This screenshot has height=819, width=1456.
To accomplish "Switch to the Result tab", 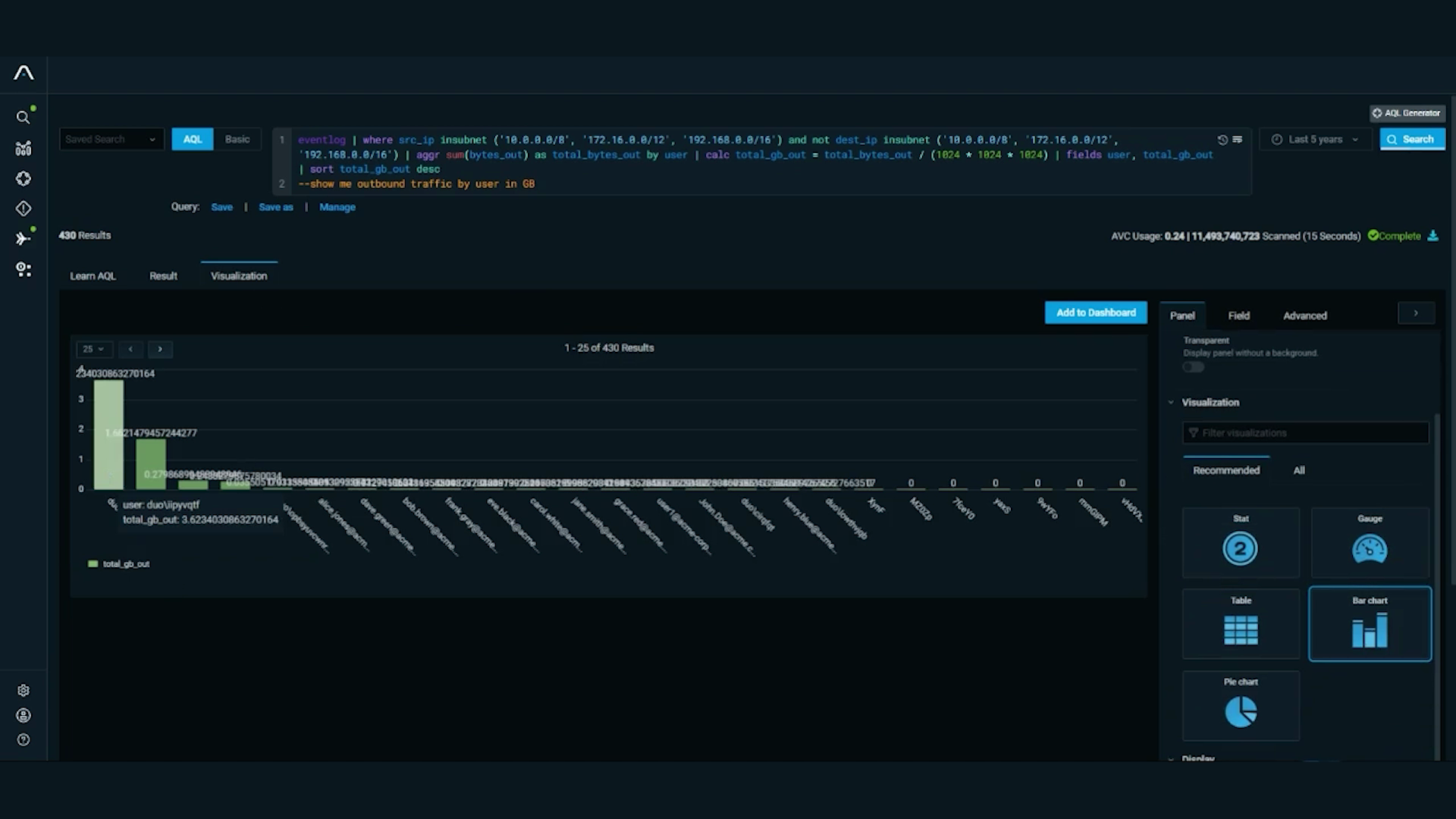I will (x=163, y=276).
